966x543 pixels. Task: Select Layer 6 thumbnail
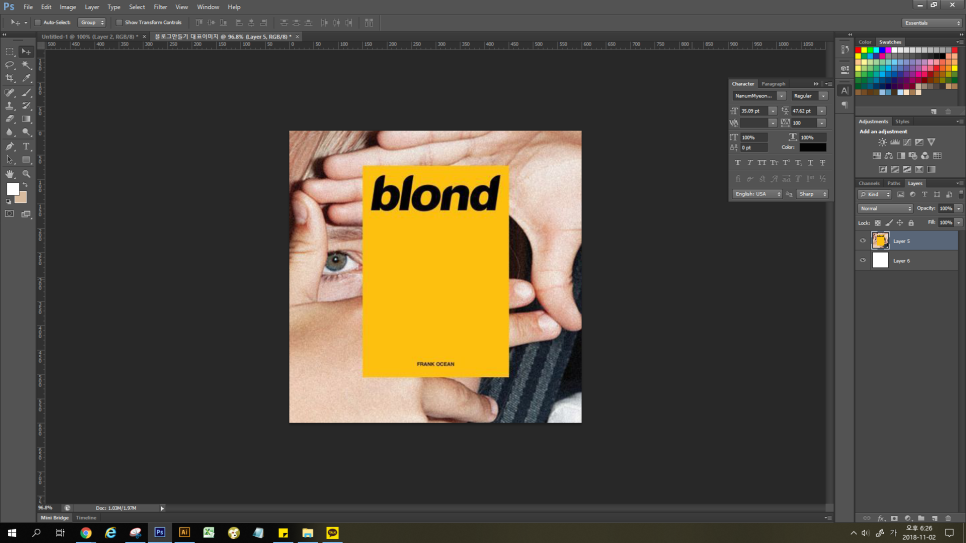pyautogui.click(x=880, y=261)
